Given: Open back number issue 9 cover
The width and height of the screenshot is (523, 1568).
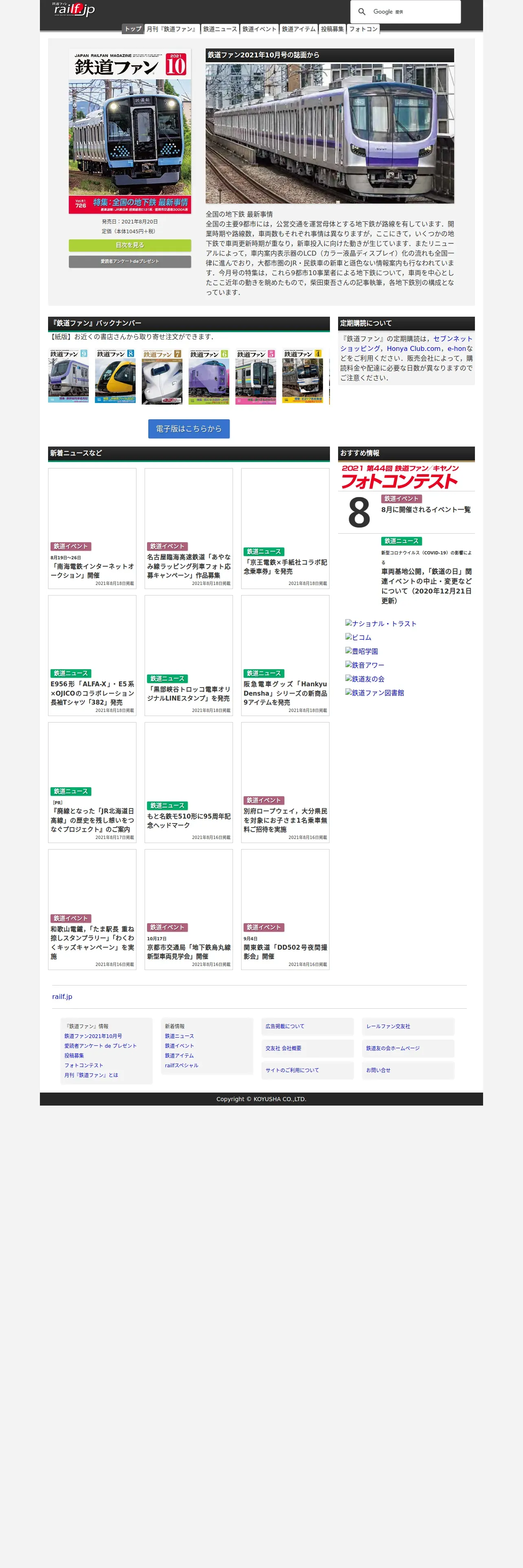Looking at the screenshot, I should tap(68, 376).
